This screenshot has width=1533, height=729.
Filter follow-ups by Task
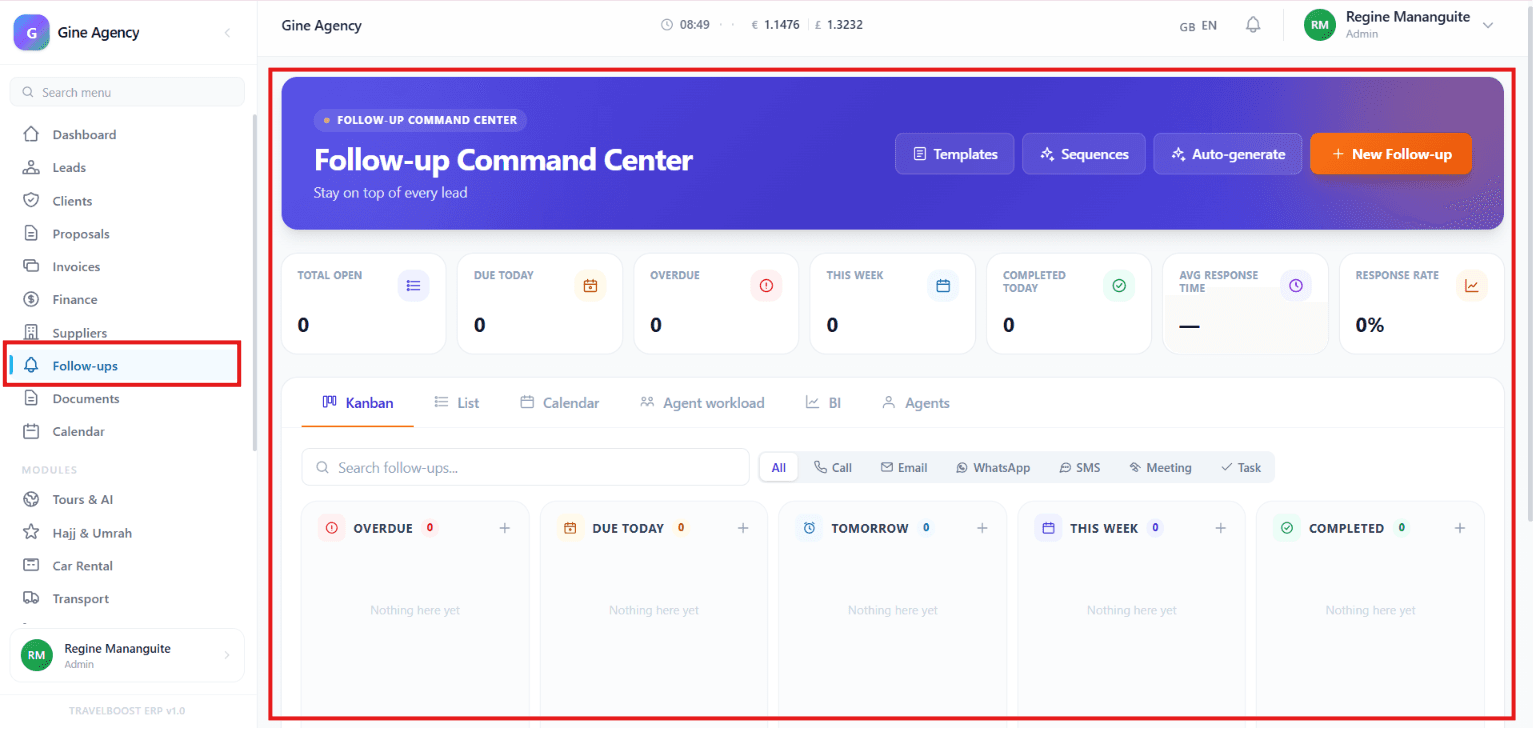tap(1241, 467)
